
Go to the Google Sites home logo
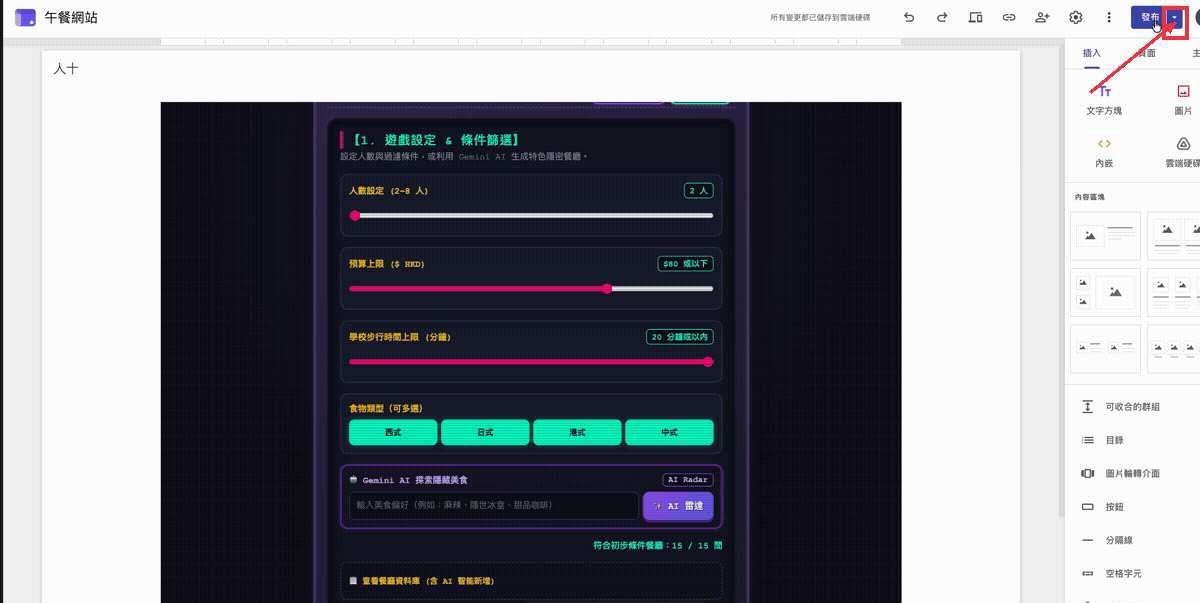pos(25,18)
